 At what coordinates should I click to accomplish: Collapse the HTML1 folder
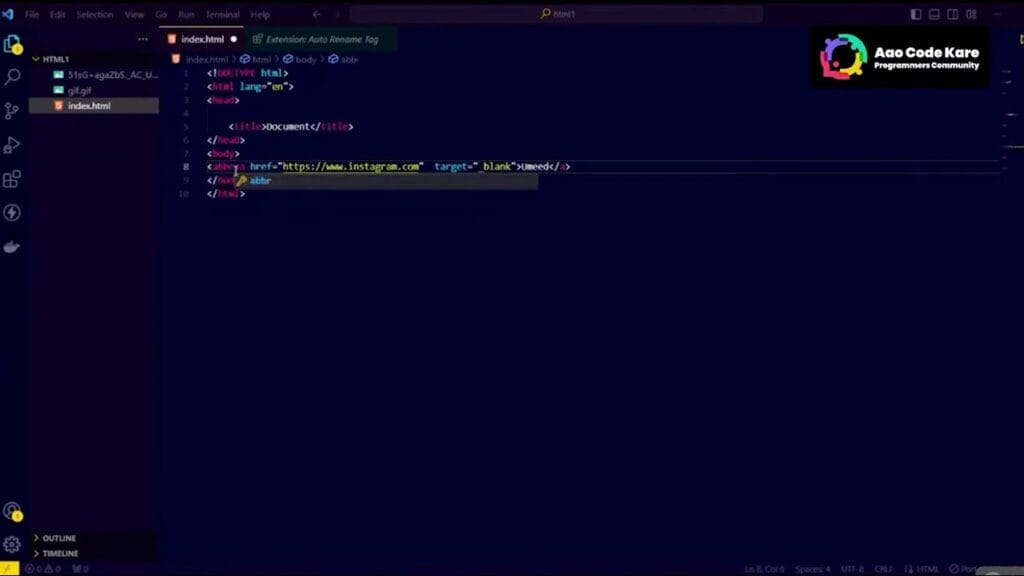click(x=55, y=59)
